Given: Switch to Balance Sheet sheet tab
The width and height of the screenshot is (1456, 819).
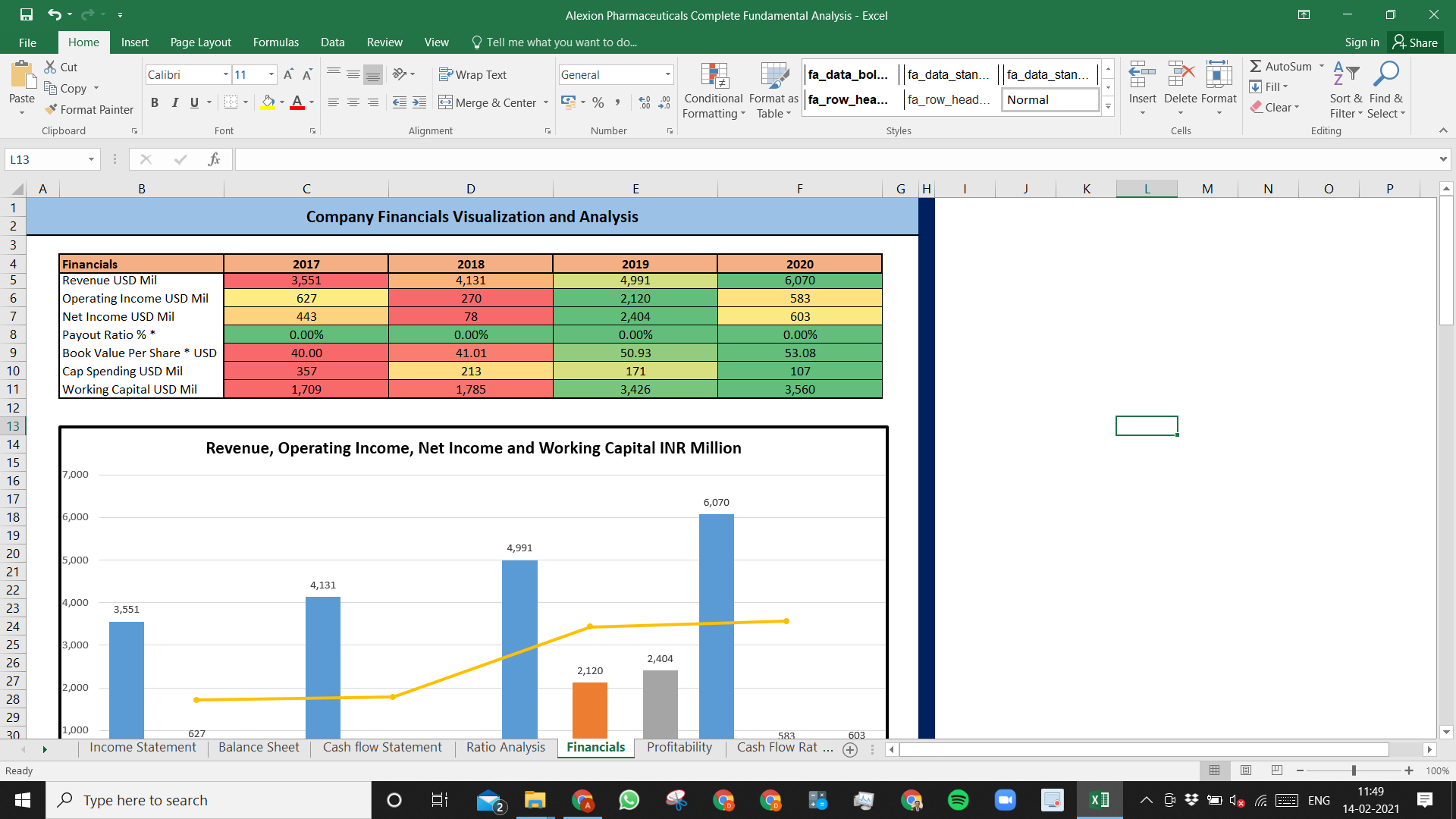Looking at the screenshot, I should point(259,748).
